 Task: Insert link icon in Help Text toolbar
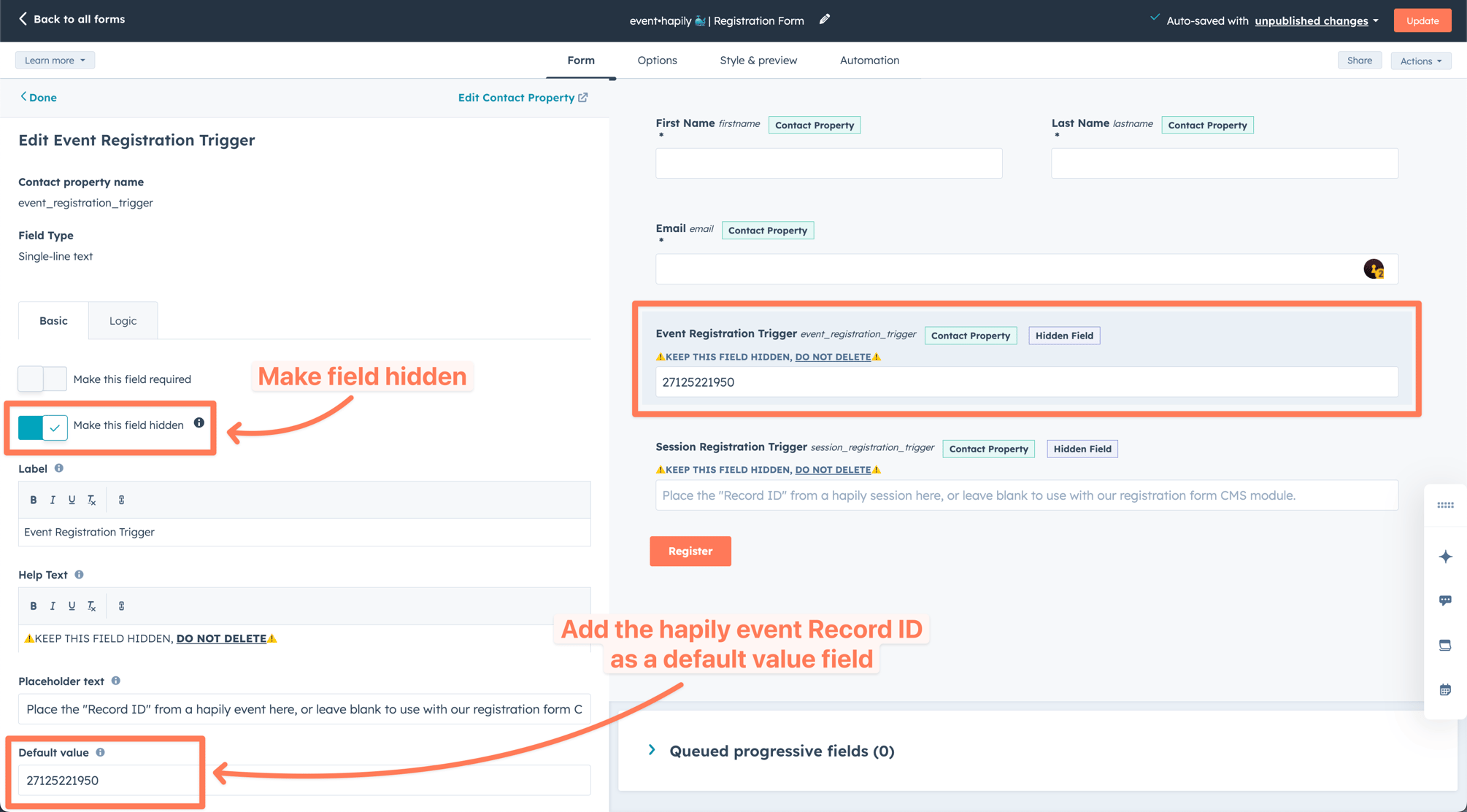121,606
